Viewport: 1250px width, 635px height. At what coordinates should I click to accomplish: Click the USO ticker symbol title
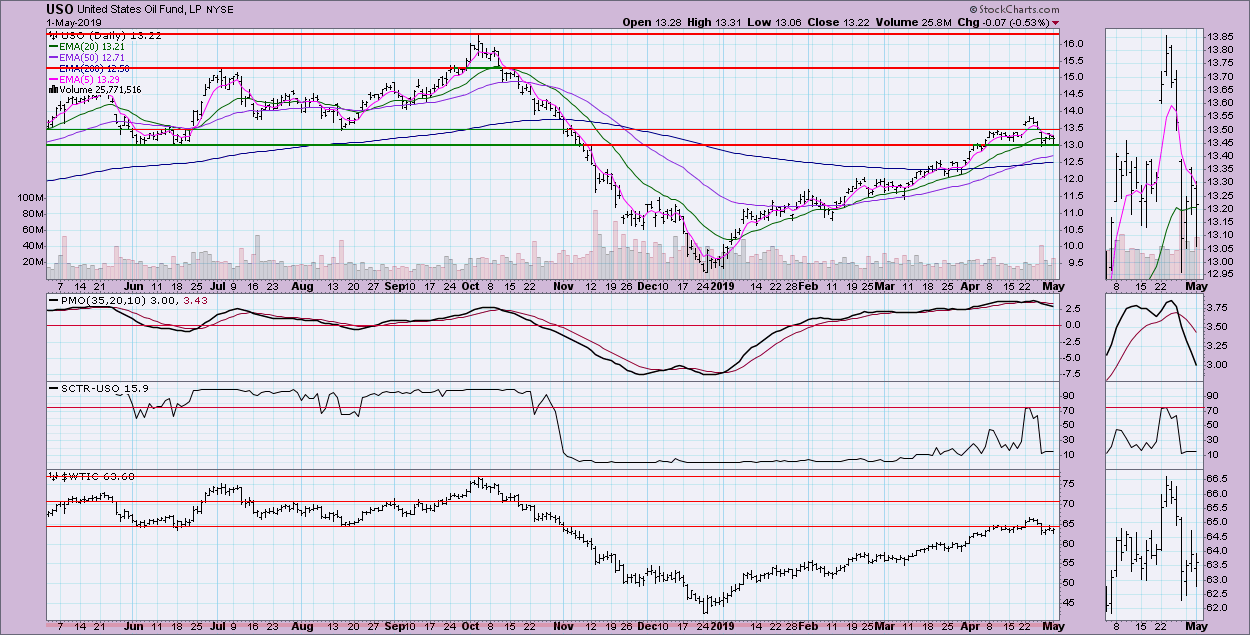[x=60, y=8]
